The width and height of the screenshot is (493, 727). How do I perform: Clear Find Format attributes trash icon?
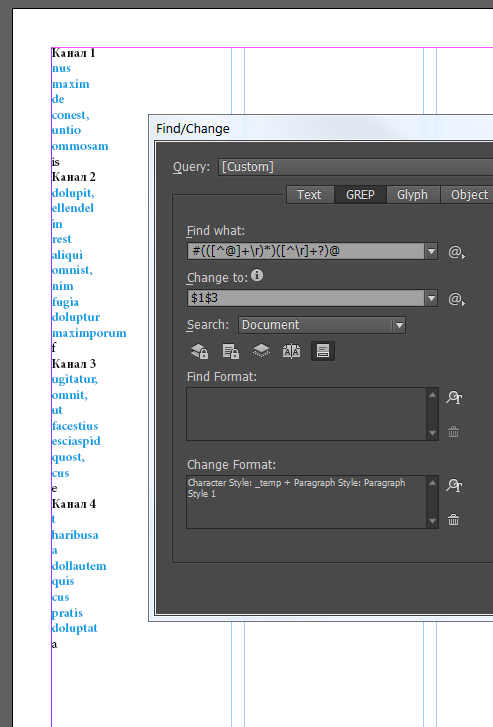point(454,432)
